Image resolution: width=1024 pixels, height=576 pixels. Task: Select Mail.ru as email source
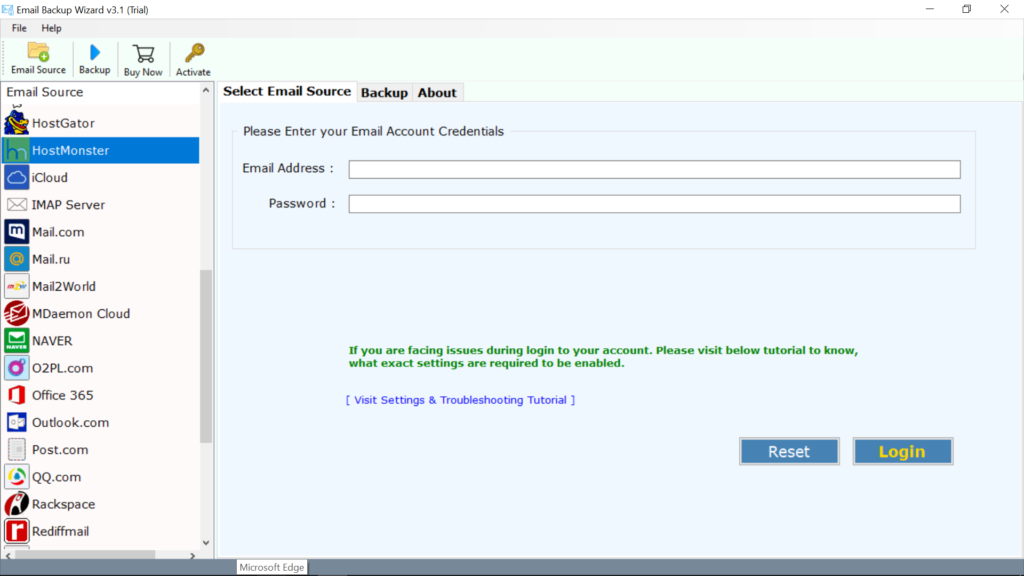[55, 258]
